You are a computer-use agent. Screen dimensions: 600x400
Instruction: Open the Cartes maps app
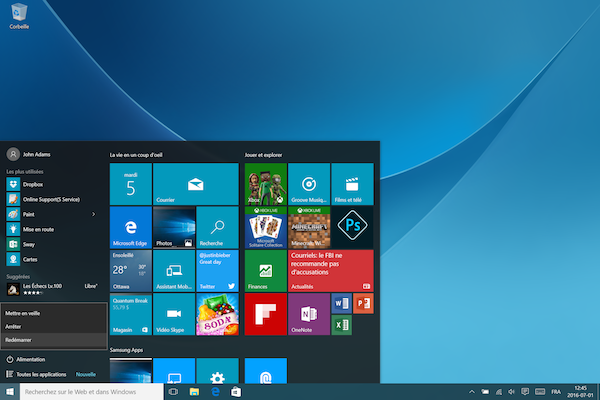tap(52, 259)
